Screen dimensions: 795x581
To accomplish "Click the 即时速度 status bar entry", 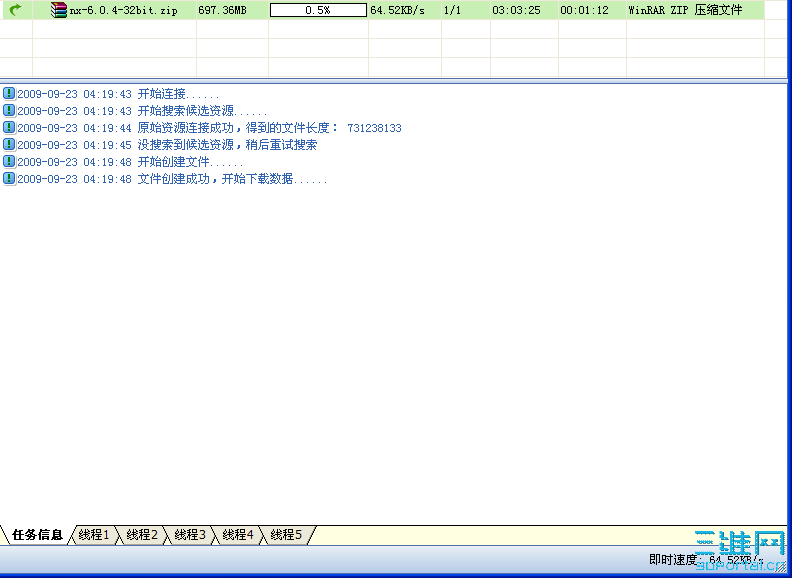I will tap(706, 560).
